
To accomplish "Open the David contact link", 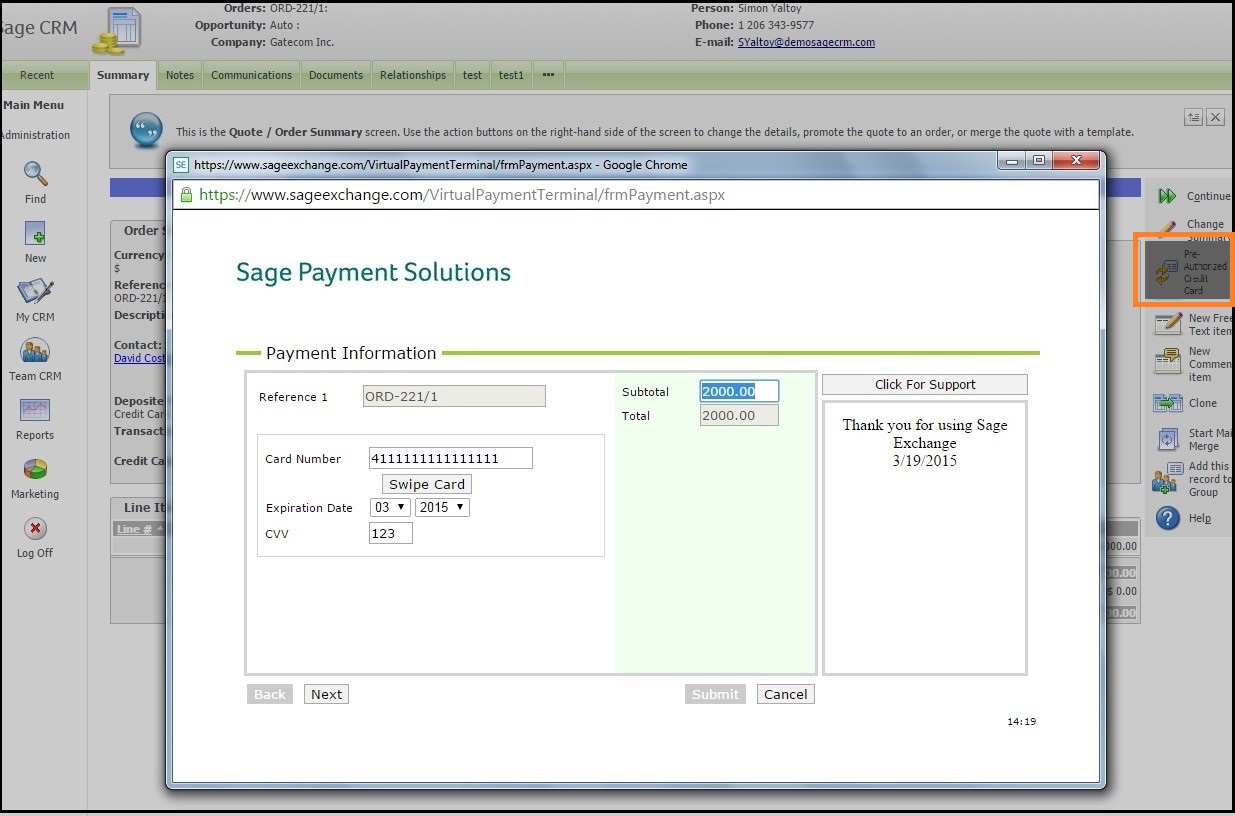I will (139, 358).
